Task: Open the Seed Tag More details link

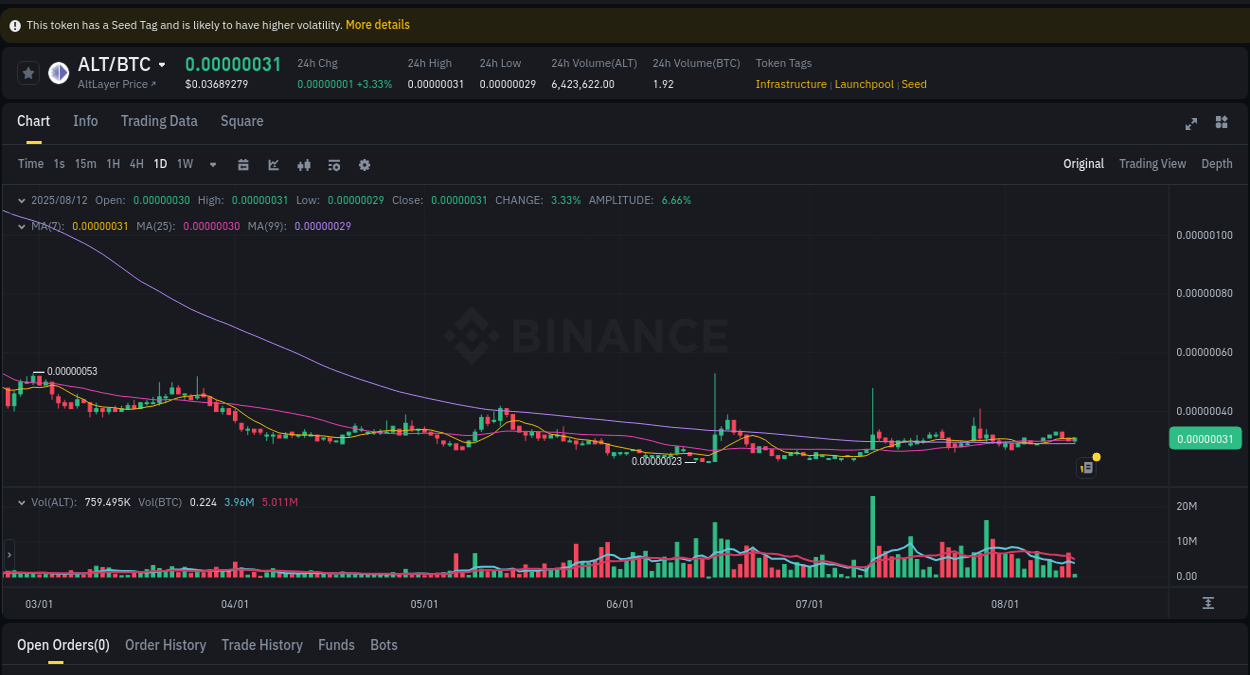Action: 377,24
